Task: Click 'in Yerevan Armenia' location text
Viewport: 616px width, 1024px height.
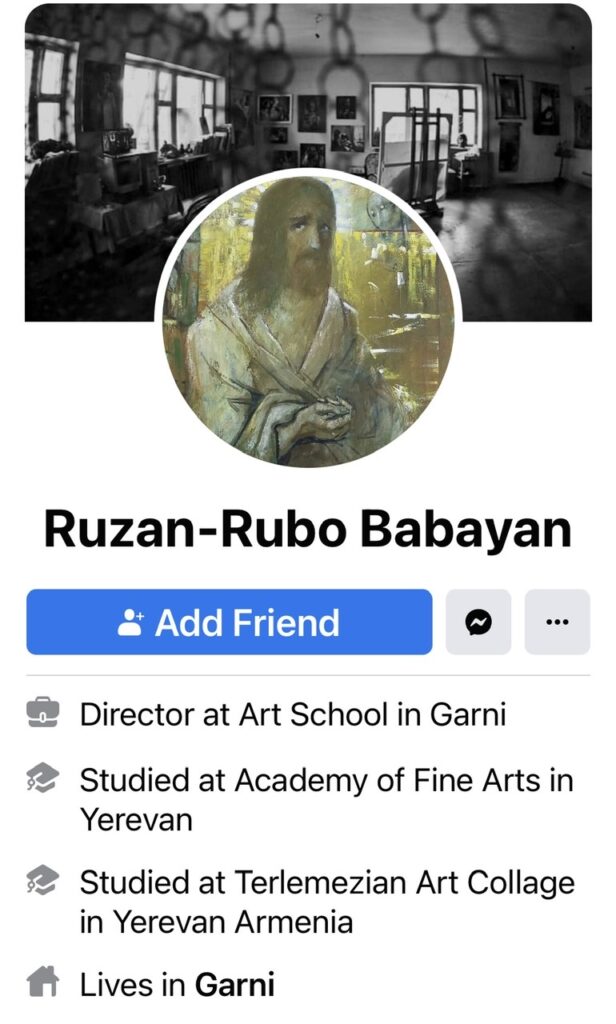Action: pyautogui.click(x=216, y=922)
